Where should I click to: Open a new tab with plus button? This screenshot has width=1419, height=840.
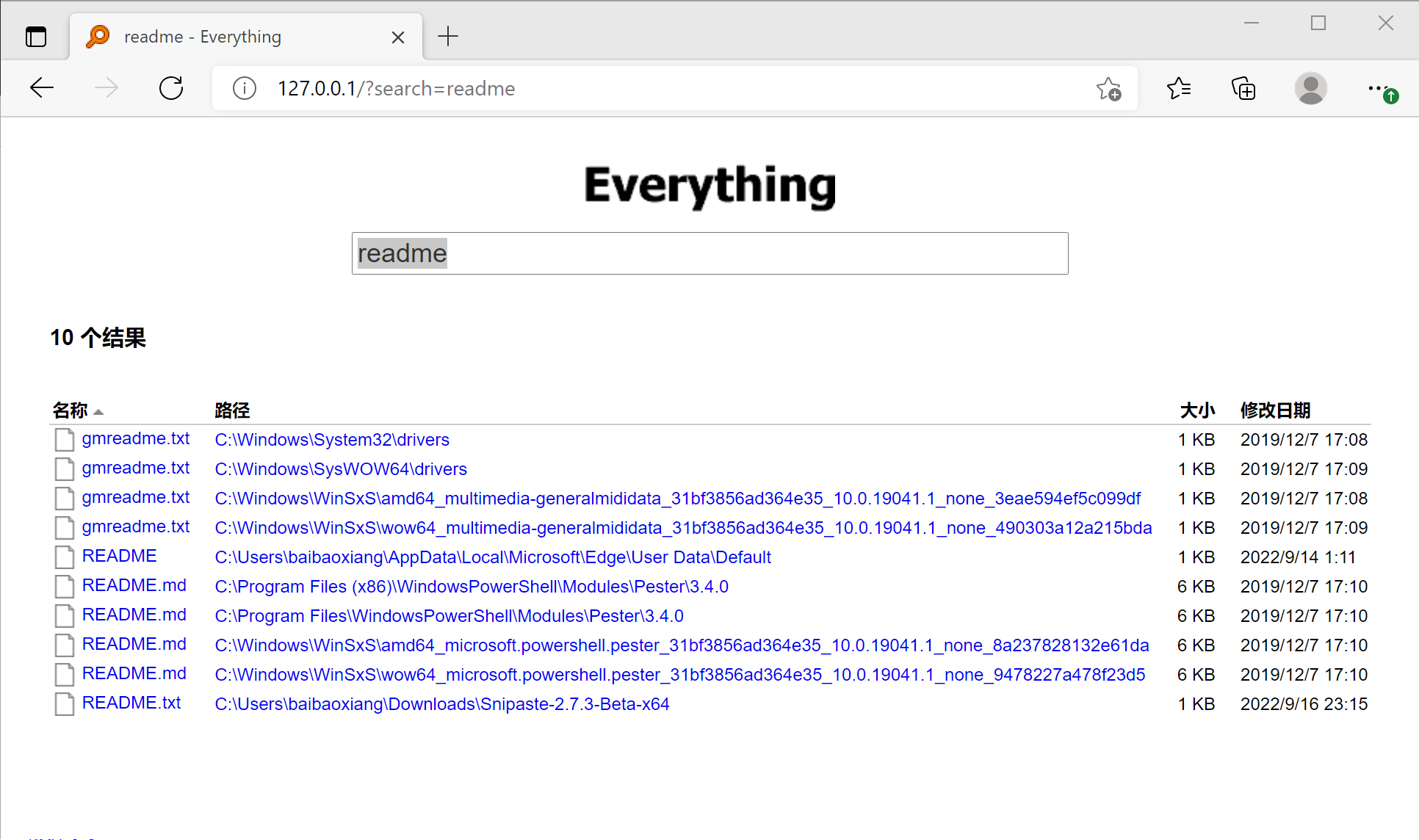point(448,36)
